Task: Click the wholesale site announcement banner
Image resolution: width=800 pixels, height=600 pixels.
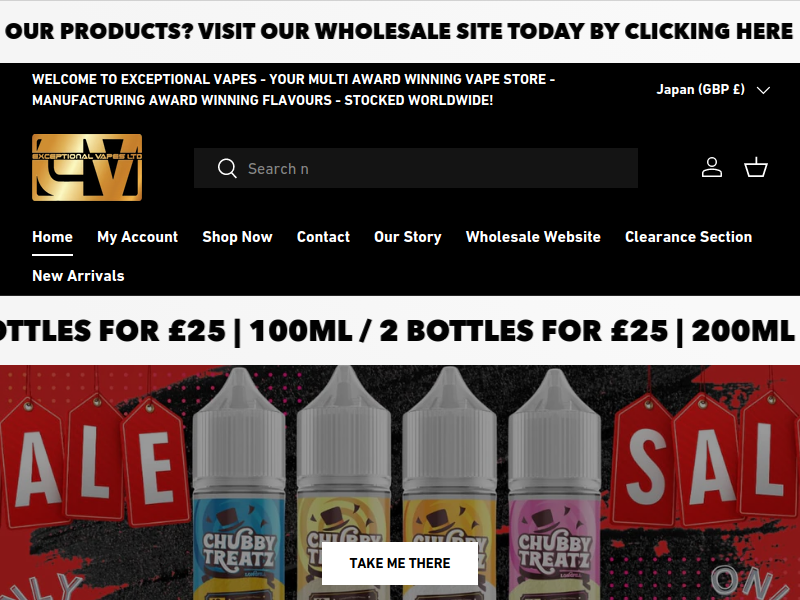Action: click(x=400, y=32)
